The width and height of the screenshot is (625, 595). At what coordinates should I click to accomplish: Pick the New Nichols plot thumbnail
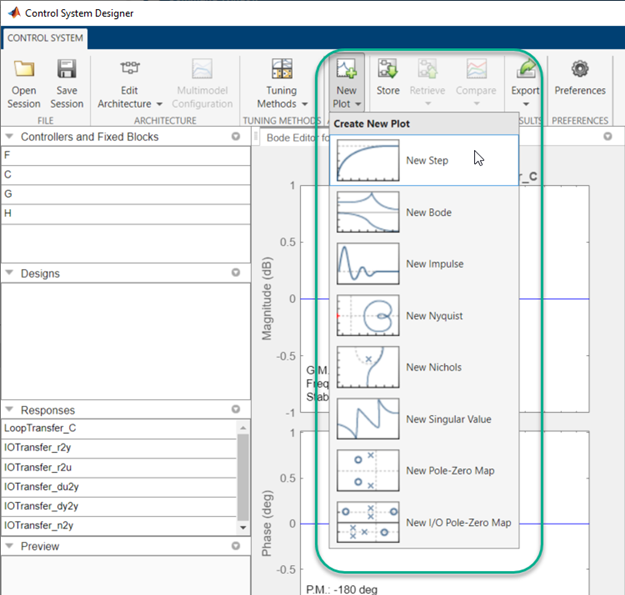tap(367, 367)
